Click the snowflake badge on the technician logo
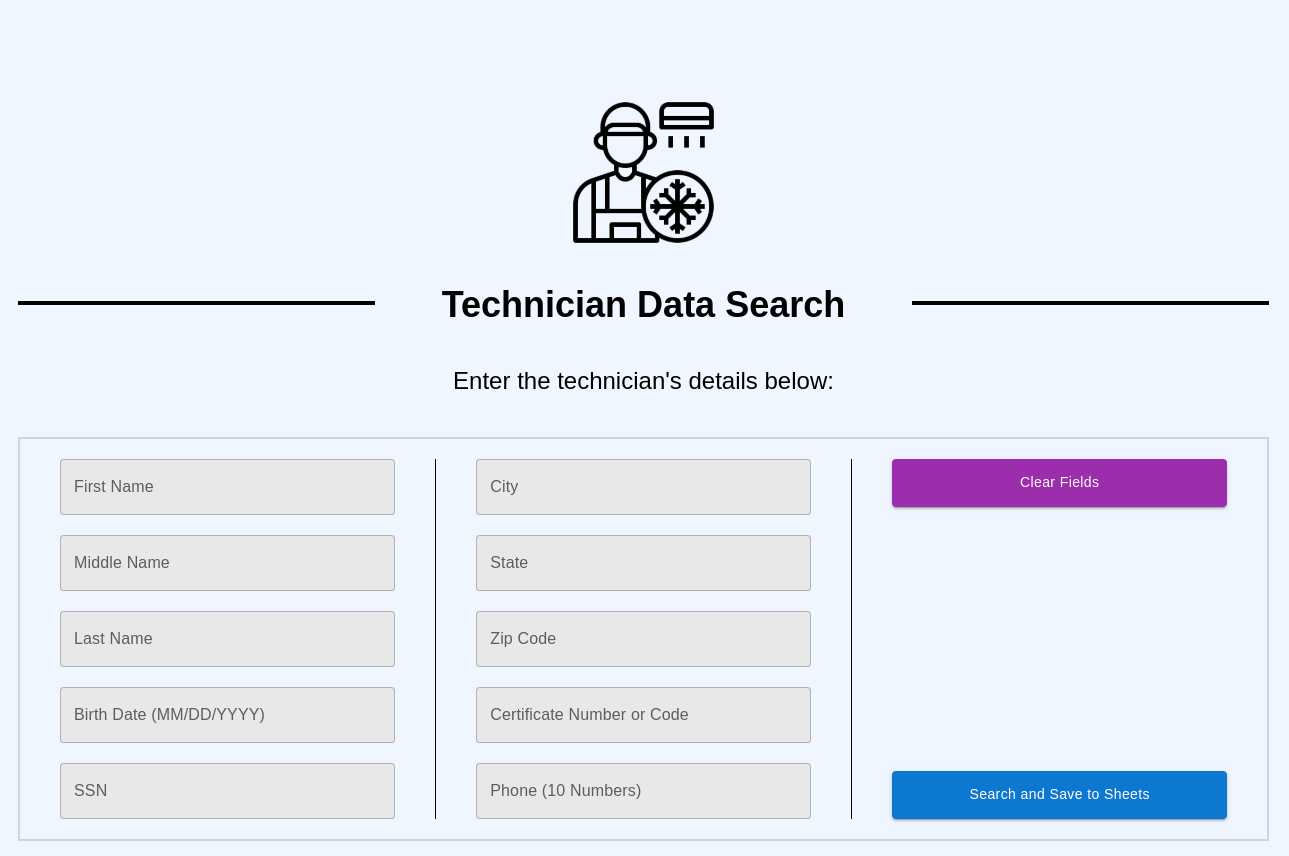This screenshot has width=1289, height=856. point(677,207)
